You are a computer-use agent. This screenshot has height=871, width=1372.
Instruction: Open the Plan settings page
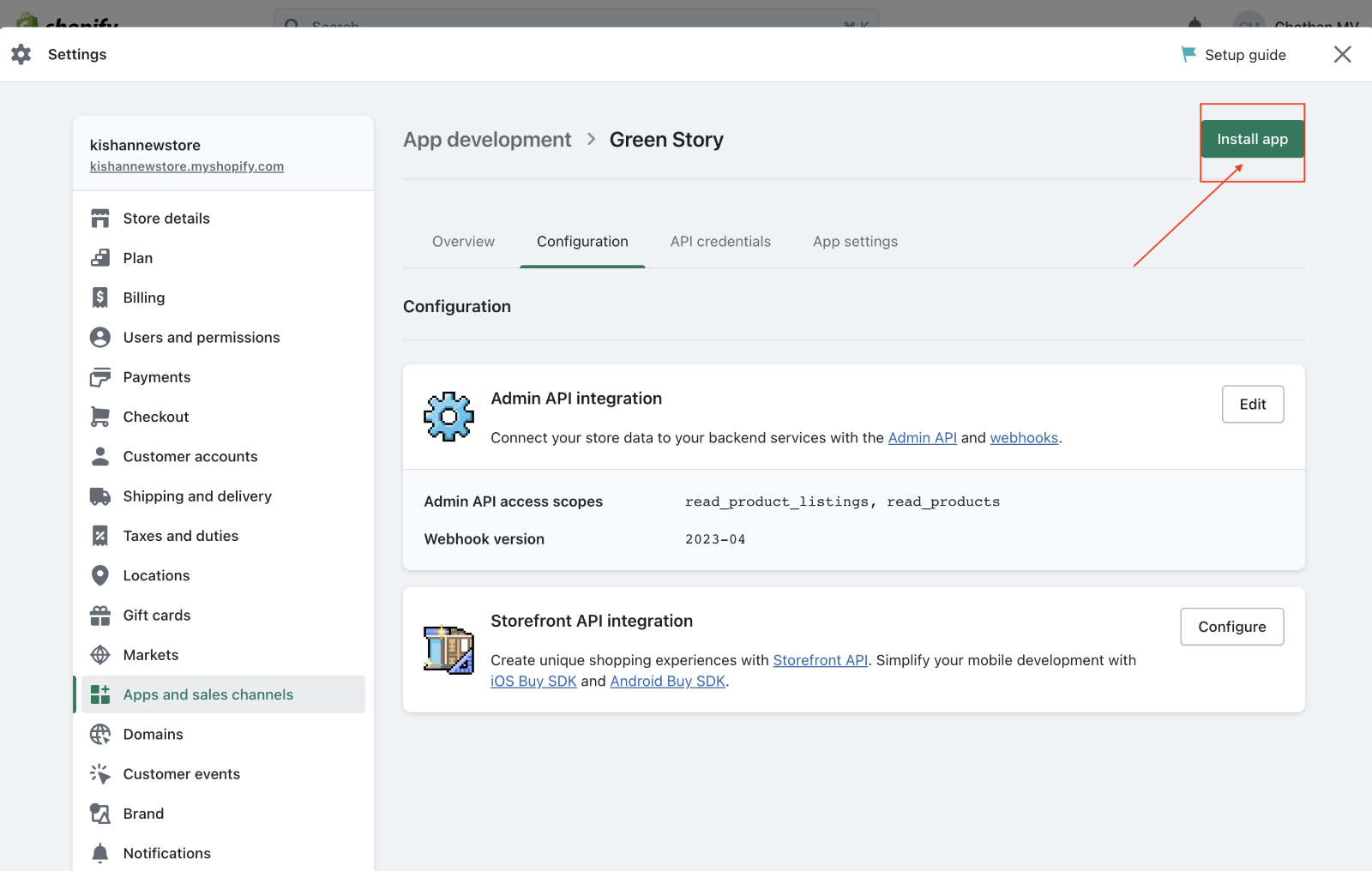coord(223,258)
